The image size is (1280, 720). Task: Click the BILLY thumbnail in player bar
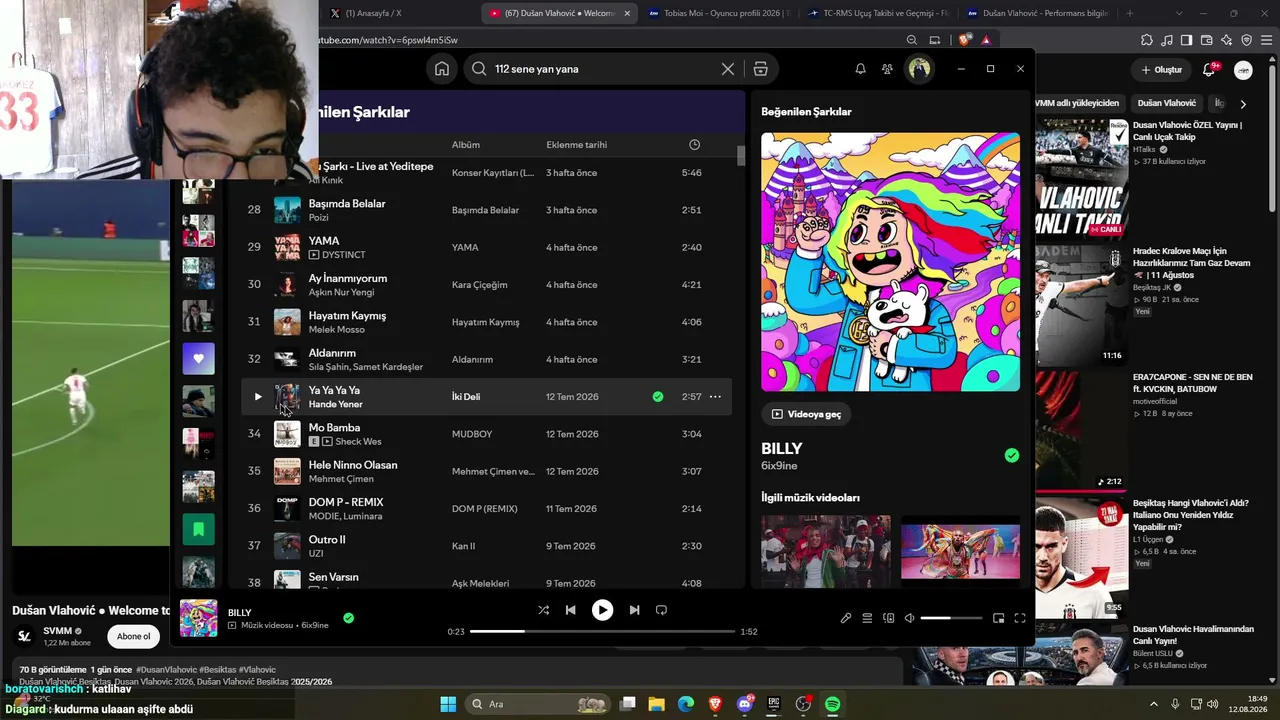click(x=198, y=618)
